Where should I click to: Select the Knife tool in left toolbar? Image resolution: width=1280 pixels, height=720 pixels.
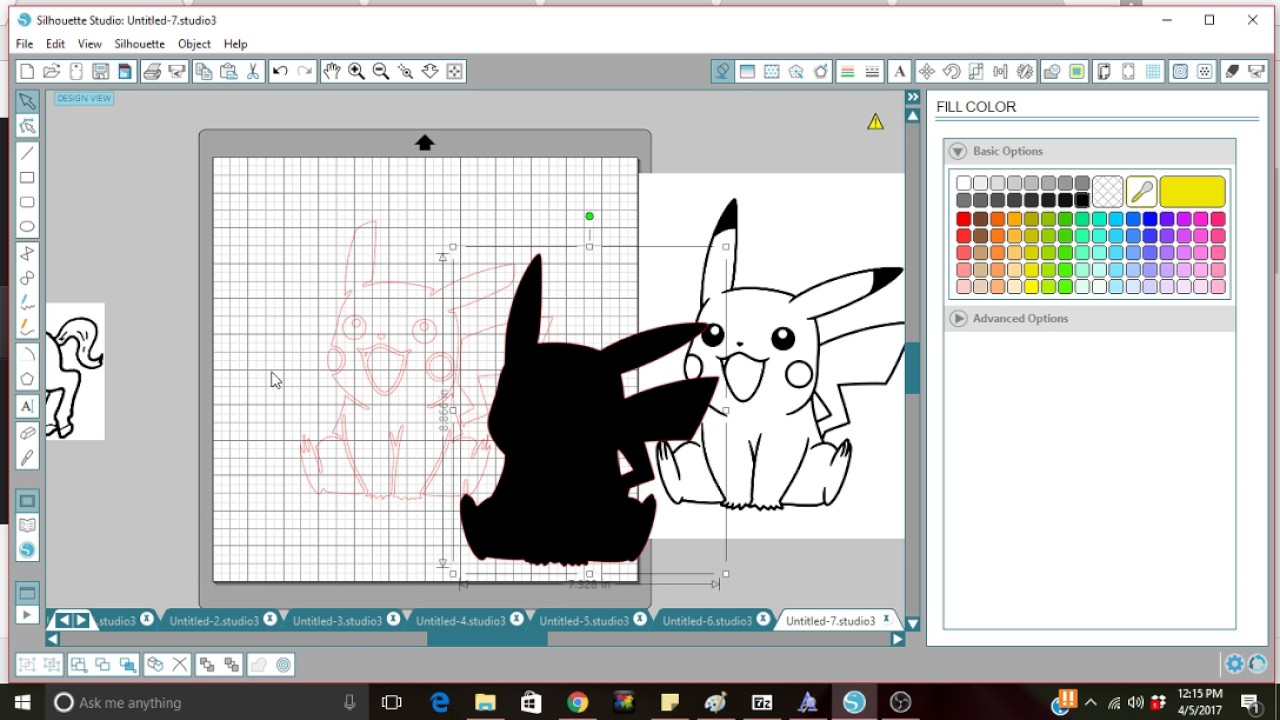tap(27, 458)
